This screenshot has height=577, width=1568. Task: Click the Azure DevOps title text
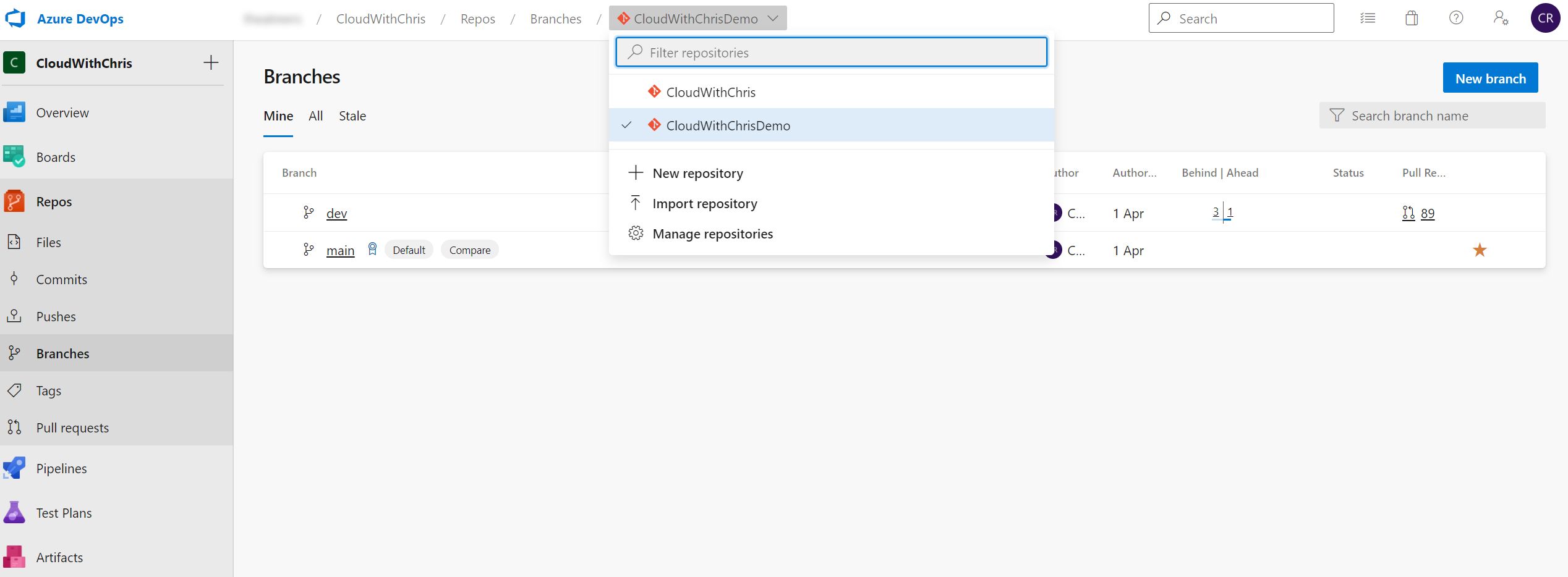[80, 19]
